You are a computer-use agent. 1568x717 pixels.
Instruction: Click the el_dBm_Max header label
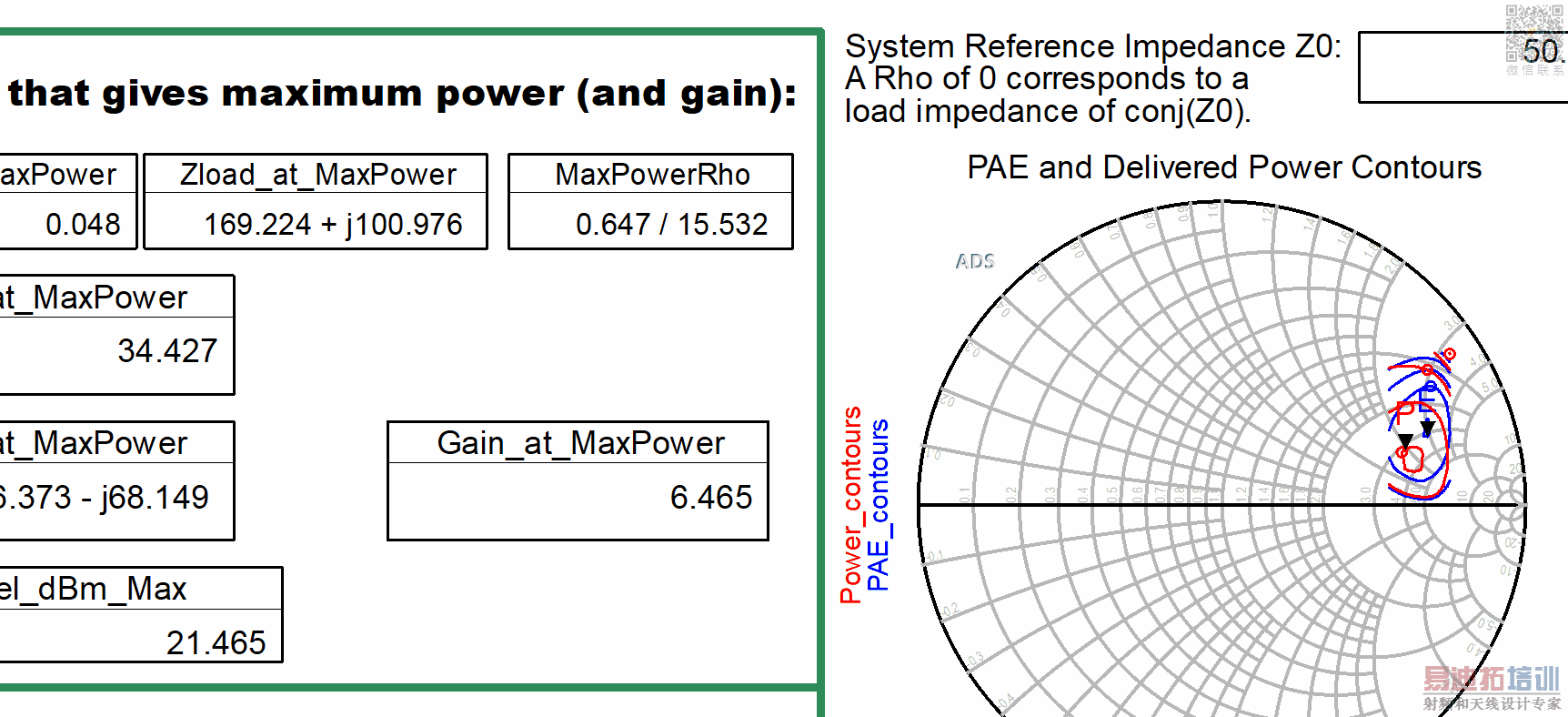coord(93,589)
